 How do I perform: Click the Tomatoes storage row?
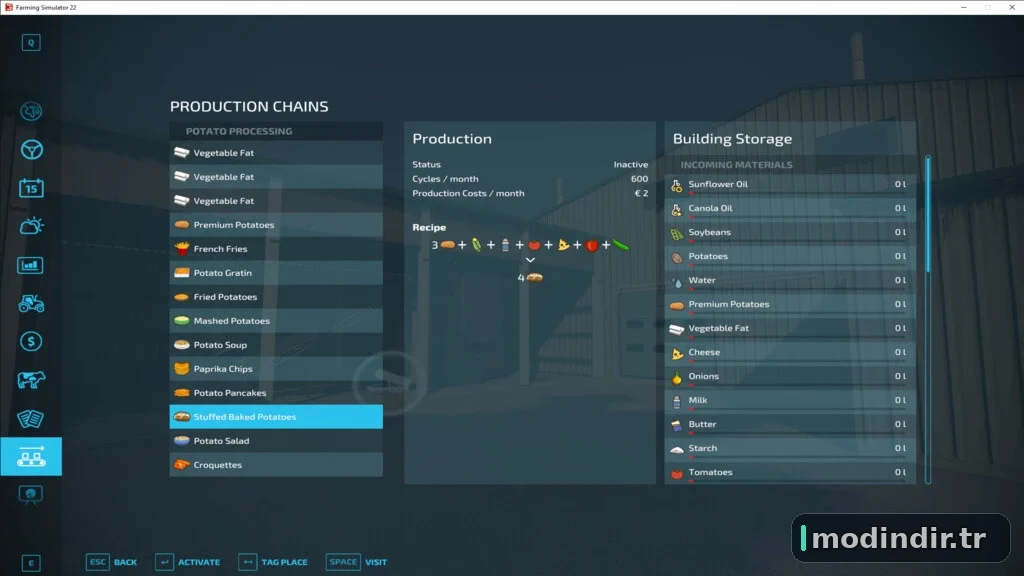point(790,473)
